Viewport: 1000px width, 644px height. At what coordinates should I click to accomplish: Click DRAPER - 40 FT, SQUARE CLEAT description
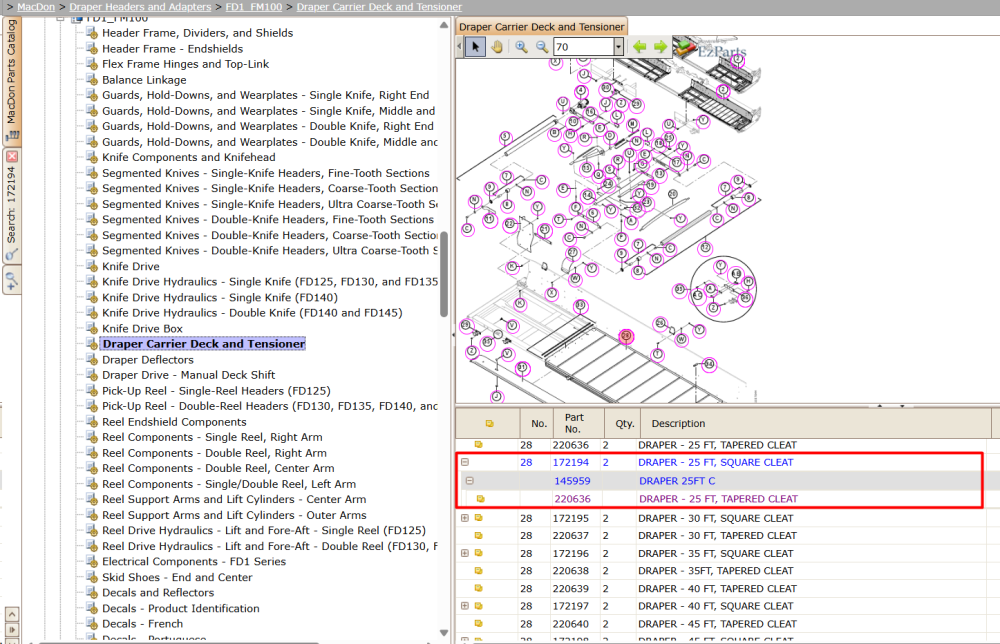pos(716,606)
